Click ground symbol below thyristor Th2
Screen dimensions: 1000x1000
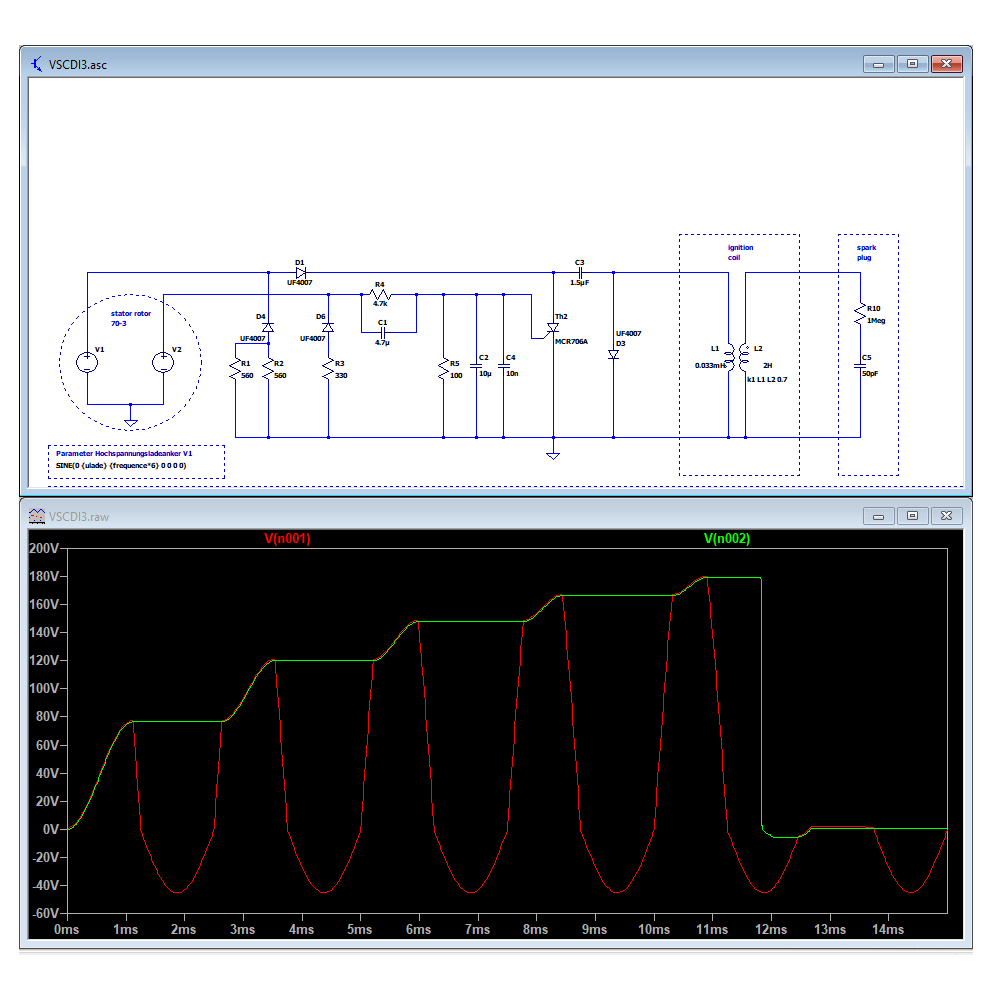(x=553, y=456)
